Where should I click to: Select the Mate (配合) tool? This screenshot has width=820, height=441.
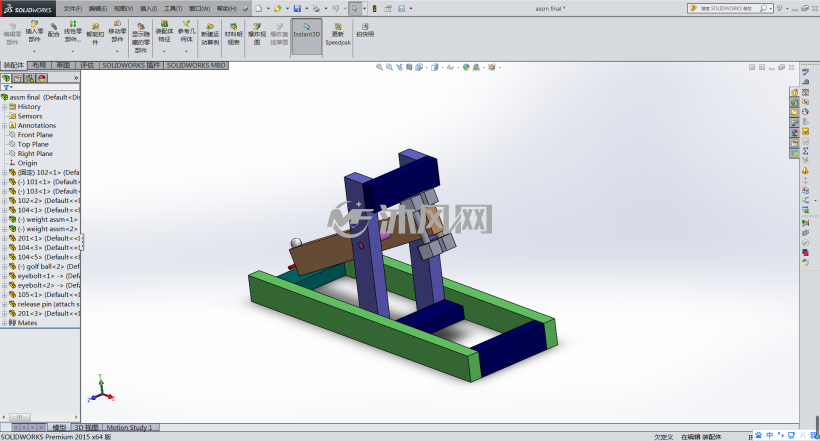pyautogui.click(x=53, y=30)
